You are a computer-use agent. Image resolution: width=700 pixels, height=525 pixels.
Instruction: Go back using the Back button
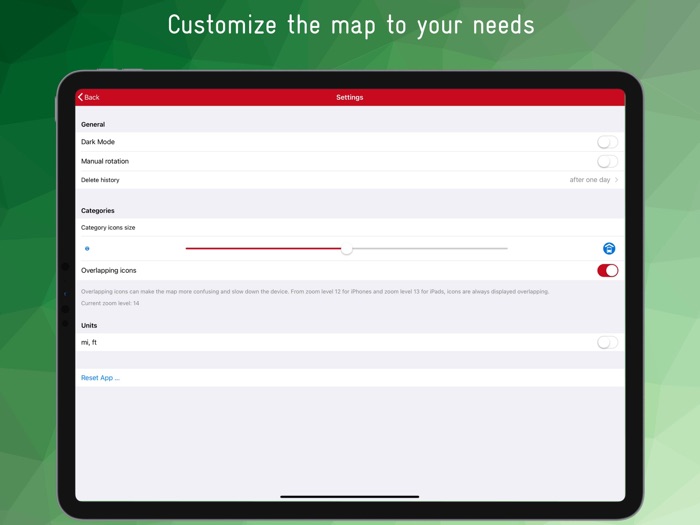click(88, 97)
